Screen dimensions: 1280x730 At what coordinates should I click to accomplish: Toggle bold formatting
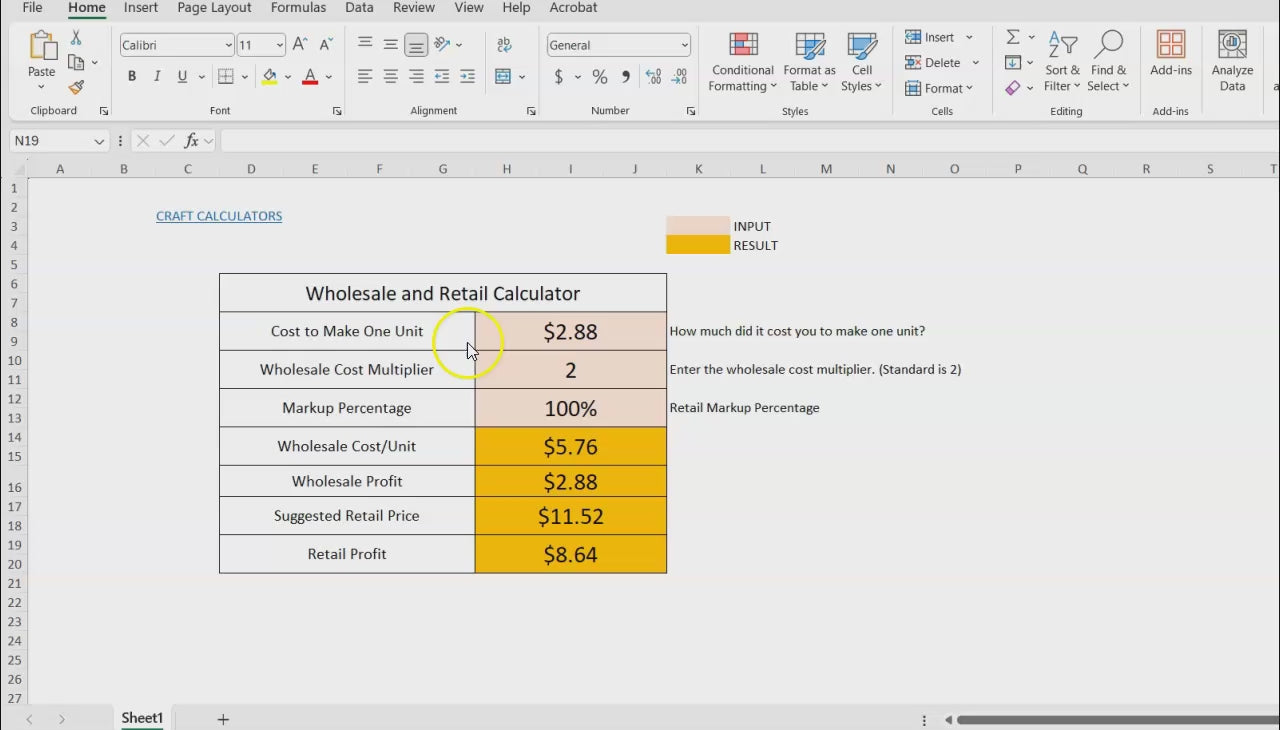coord(132,77)
